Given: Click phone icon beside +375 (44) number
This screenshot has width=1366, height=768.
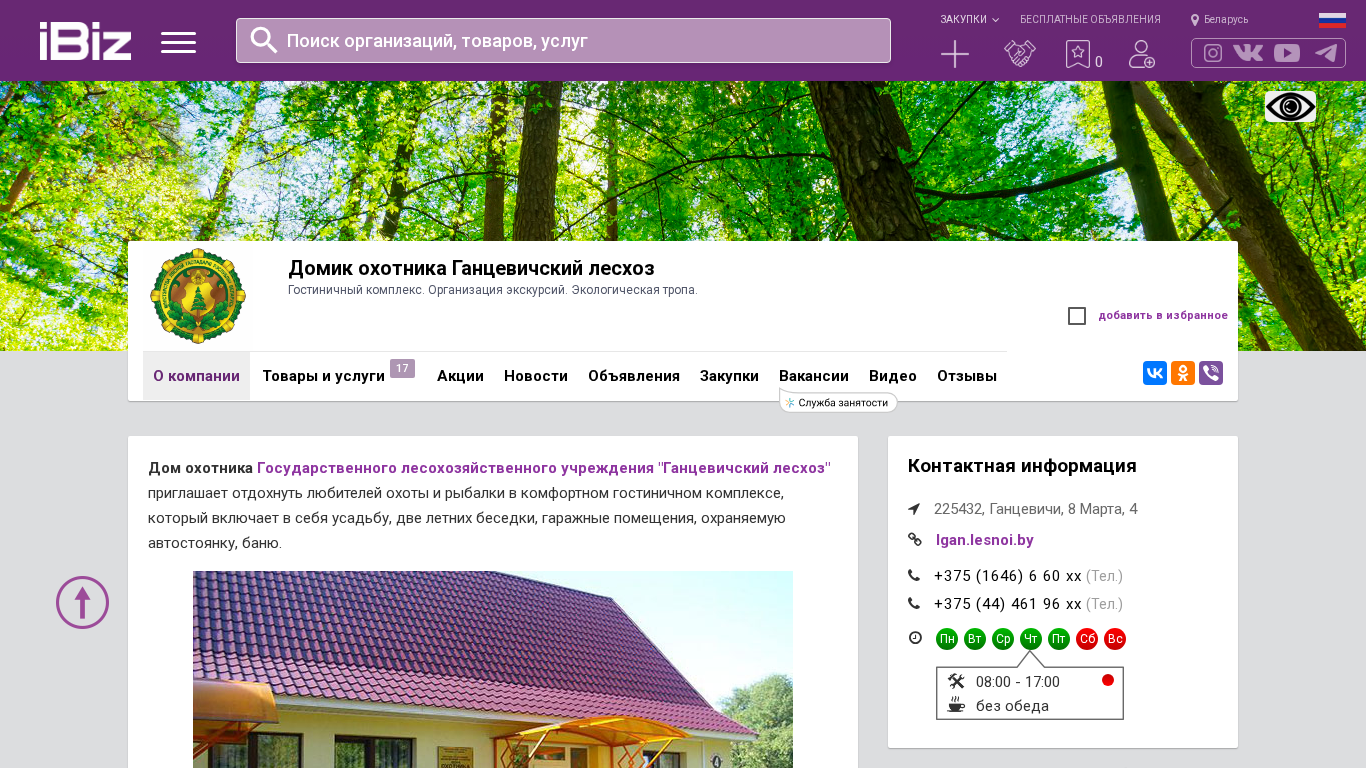Looking at the screenshot, I should click(x=914, y=603).
